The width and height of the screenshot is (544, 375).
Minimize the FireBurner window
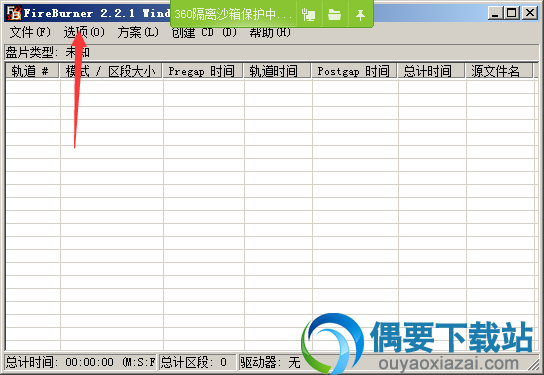tap(495, 13)
